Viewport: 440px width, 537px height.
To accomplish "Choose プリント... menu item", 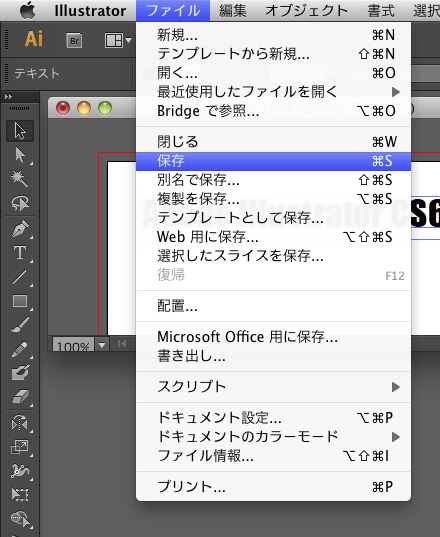I will click(x=274, y=487).
